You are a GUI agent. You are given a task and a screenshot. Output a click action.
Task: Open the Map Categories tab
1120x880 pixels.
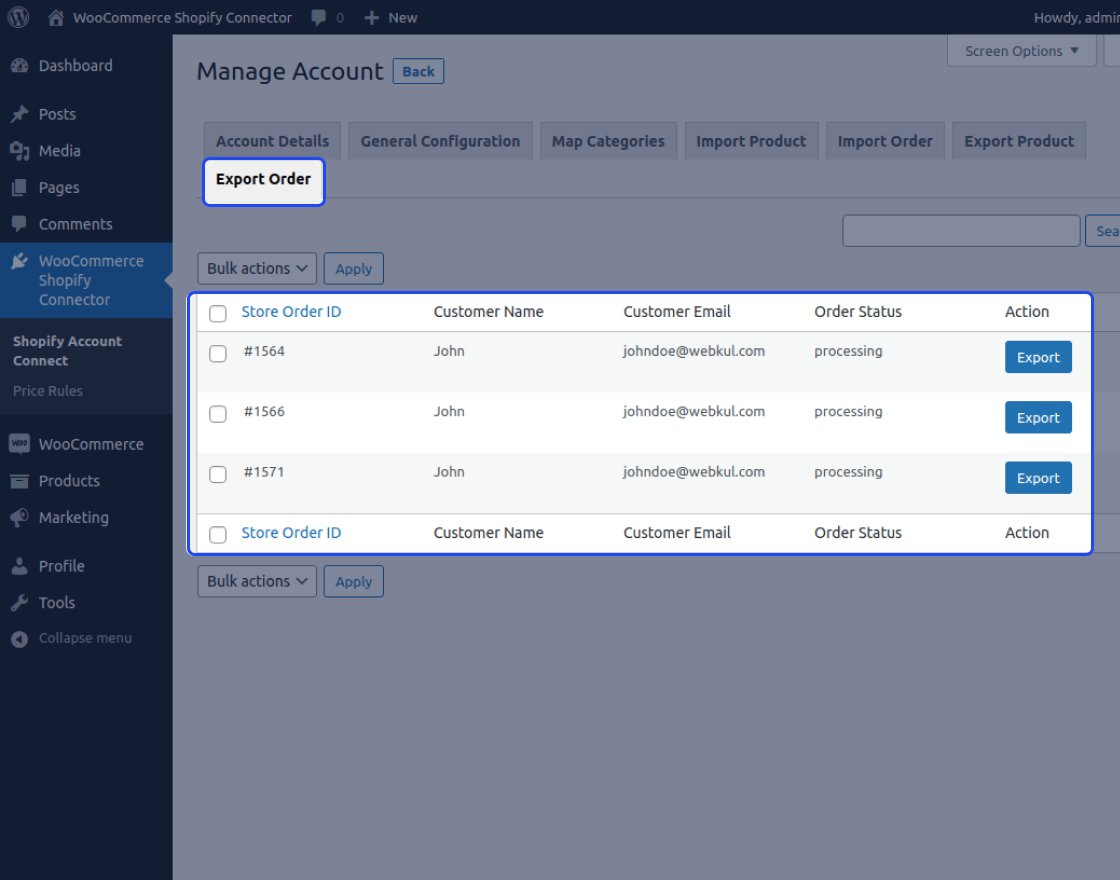[x=608, y=141]
